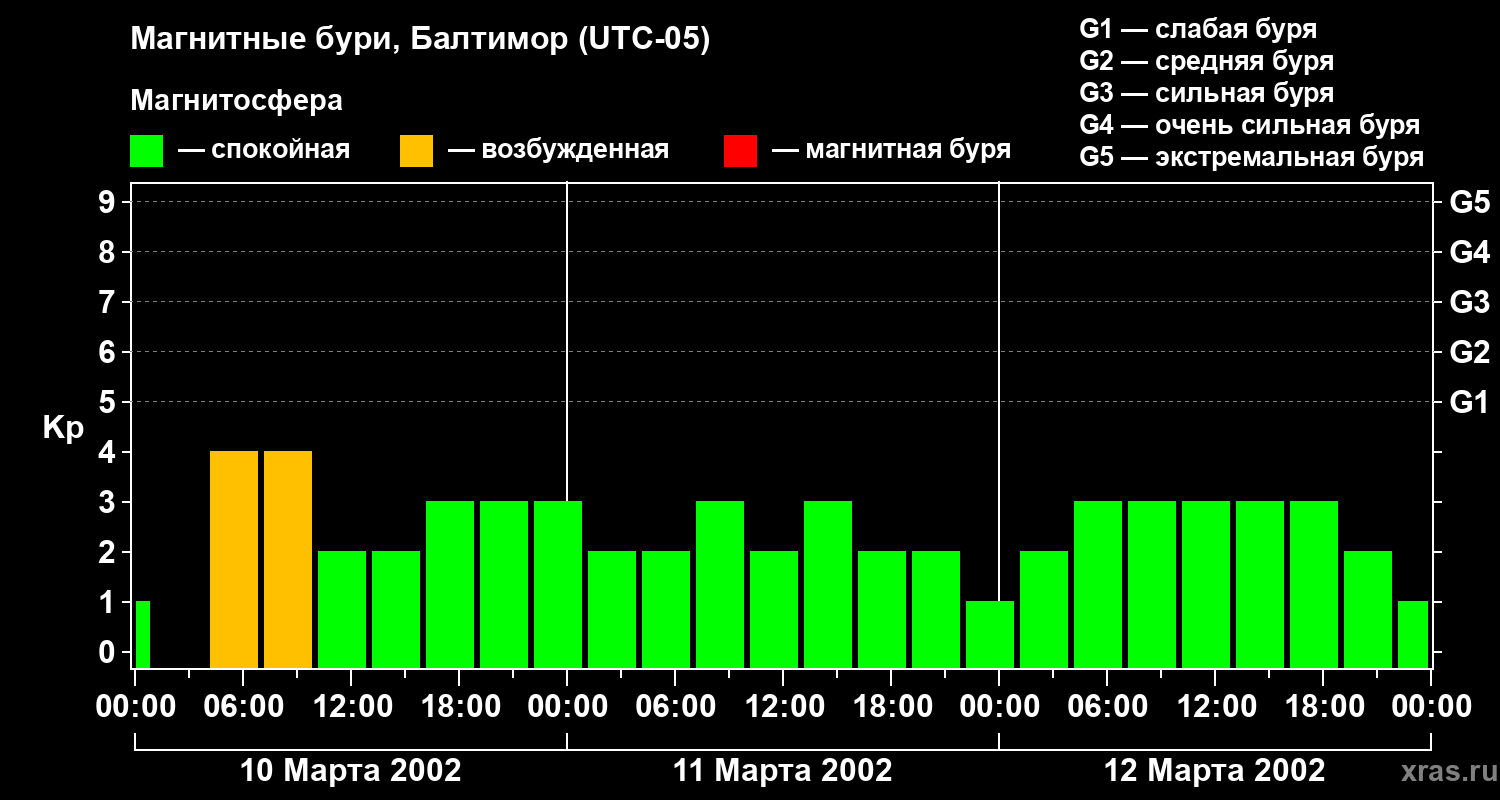Click the final Kp 1 bar ending 12 Марта
Image resolution: width=1500 pixels, height=800 pixels.
click(1413, 634)
